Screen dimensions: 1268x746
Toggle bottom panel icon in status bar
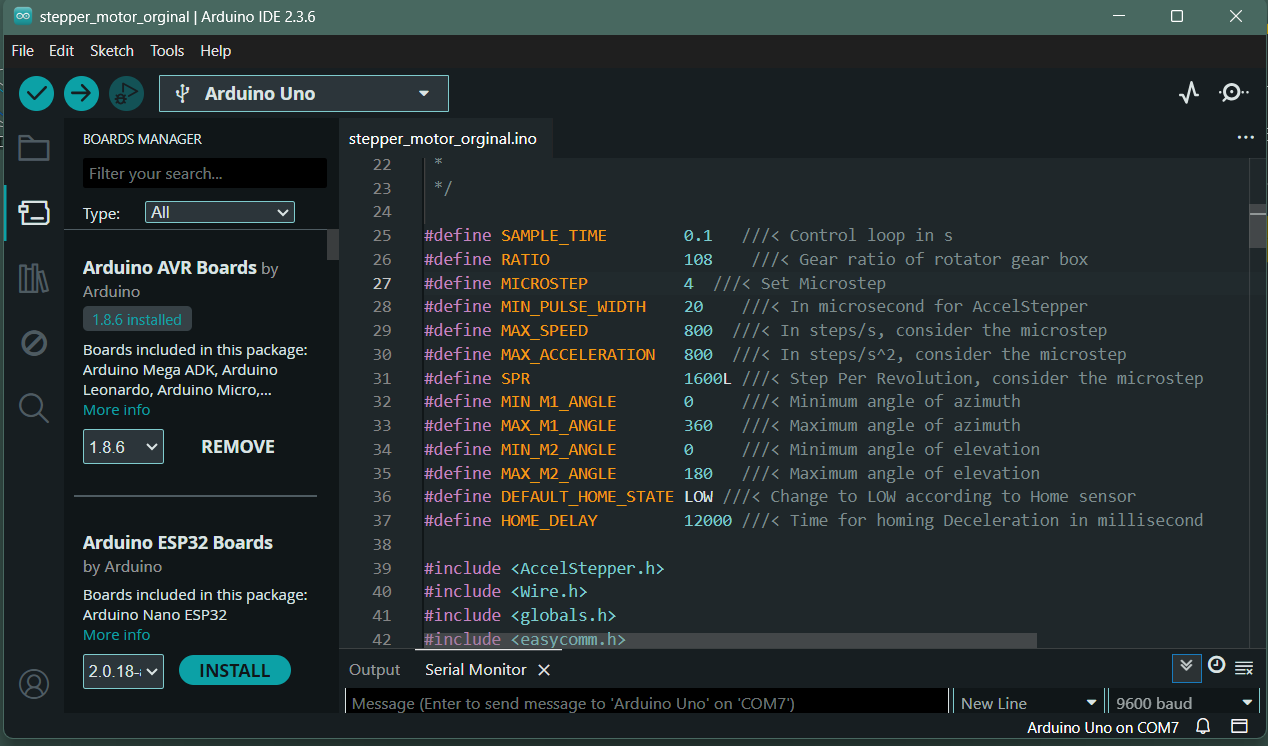click(x=1239, y=727)
